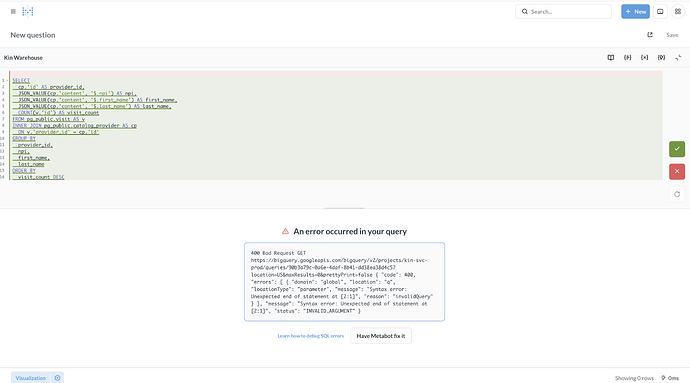The image size is (690, 383).
Task: Open visualization settings icon next to Visualization
Action: [57, 378]
